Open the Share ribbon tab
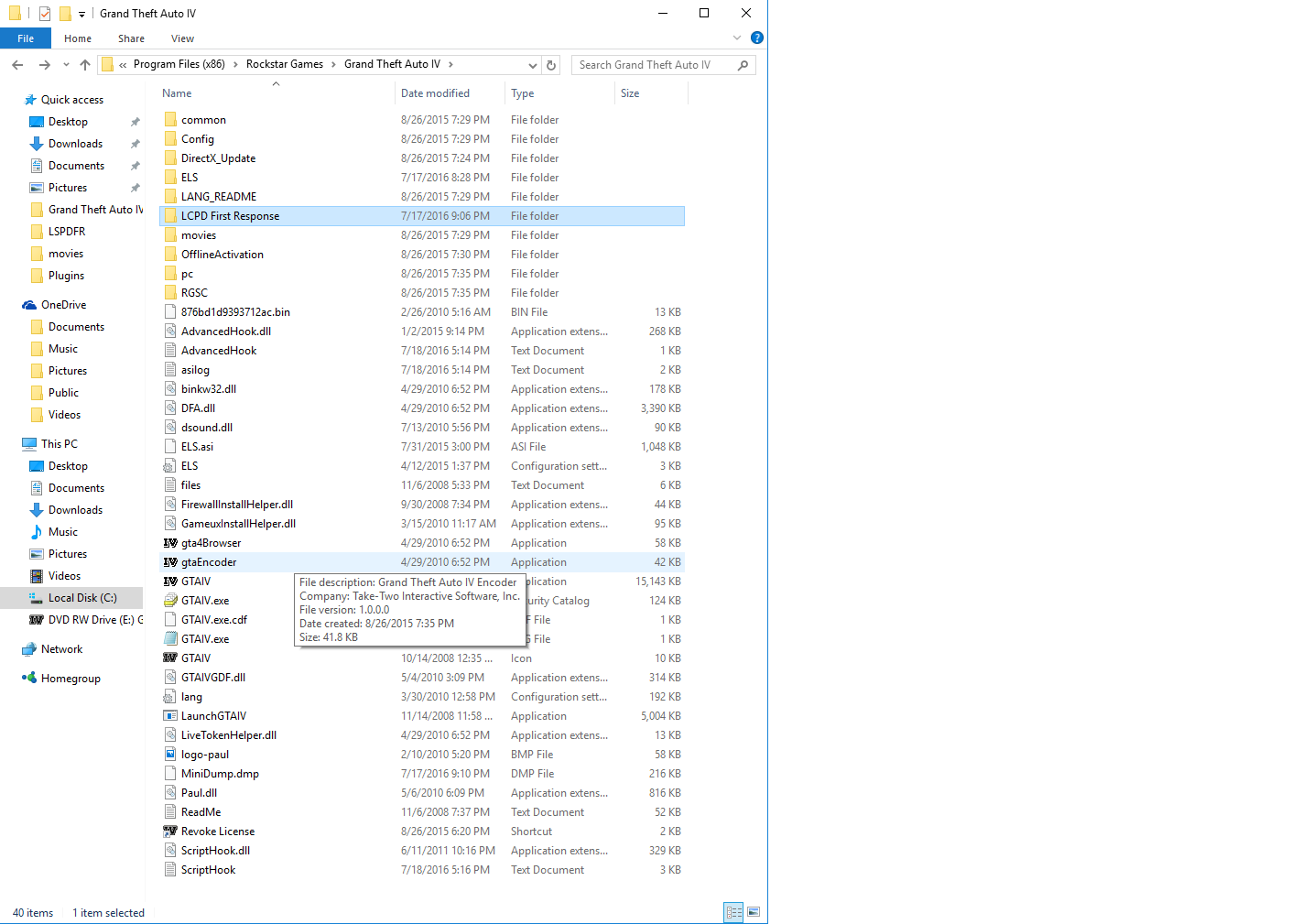This screenshot has width=1313, height=924. (x=131, y=38)
